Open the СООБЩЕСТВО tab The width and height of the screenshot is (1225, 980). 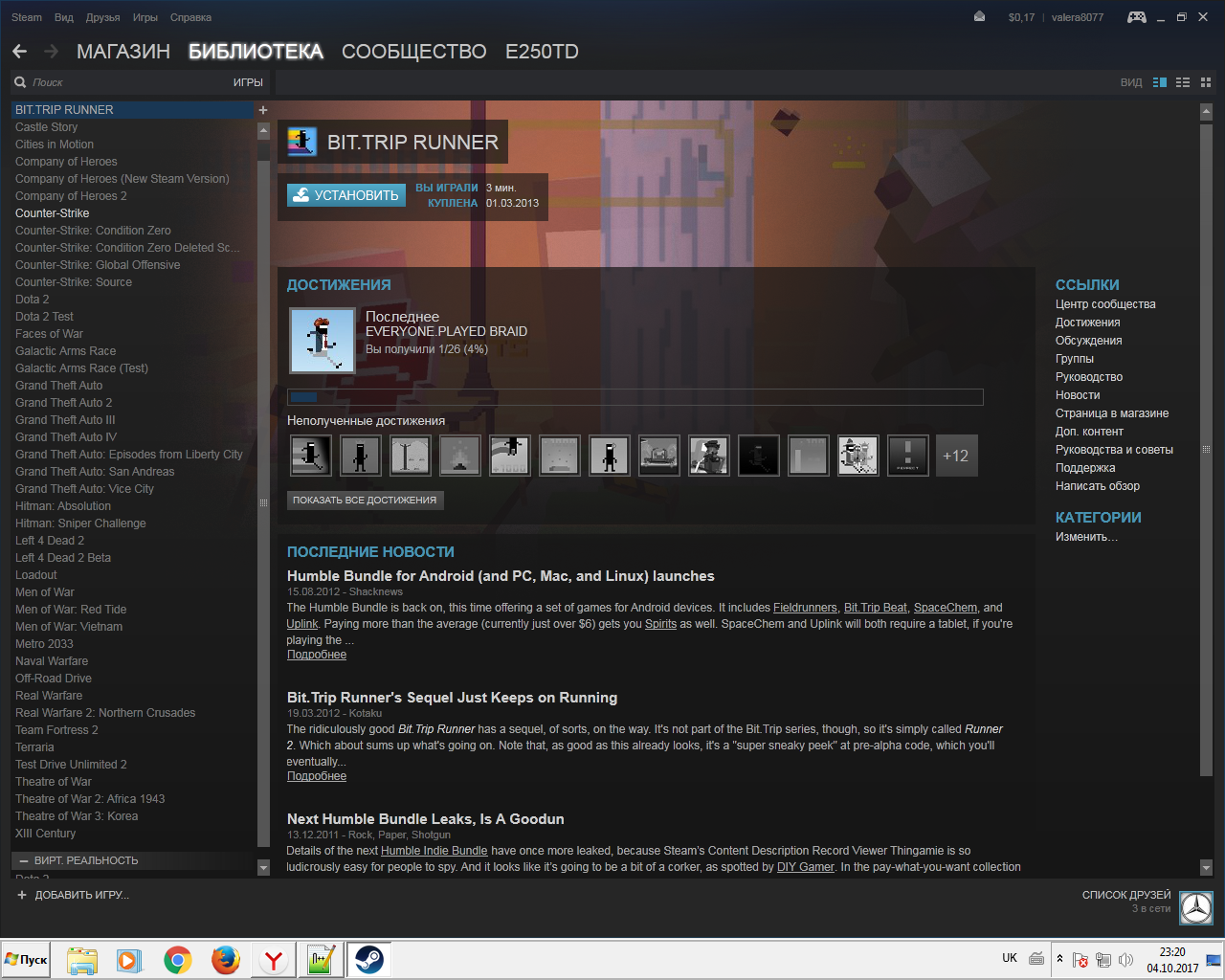[x=414, y=52]
